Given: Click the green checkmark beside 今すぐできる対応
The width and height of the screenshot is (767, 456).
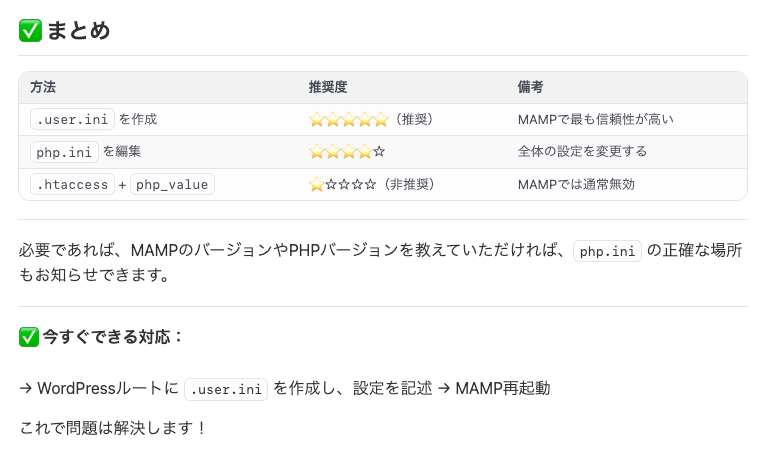Looking at the screenshot, I should tap(29, 337).
